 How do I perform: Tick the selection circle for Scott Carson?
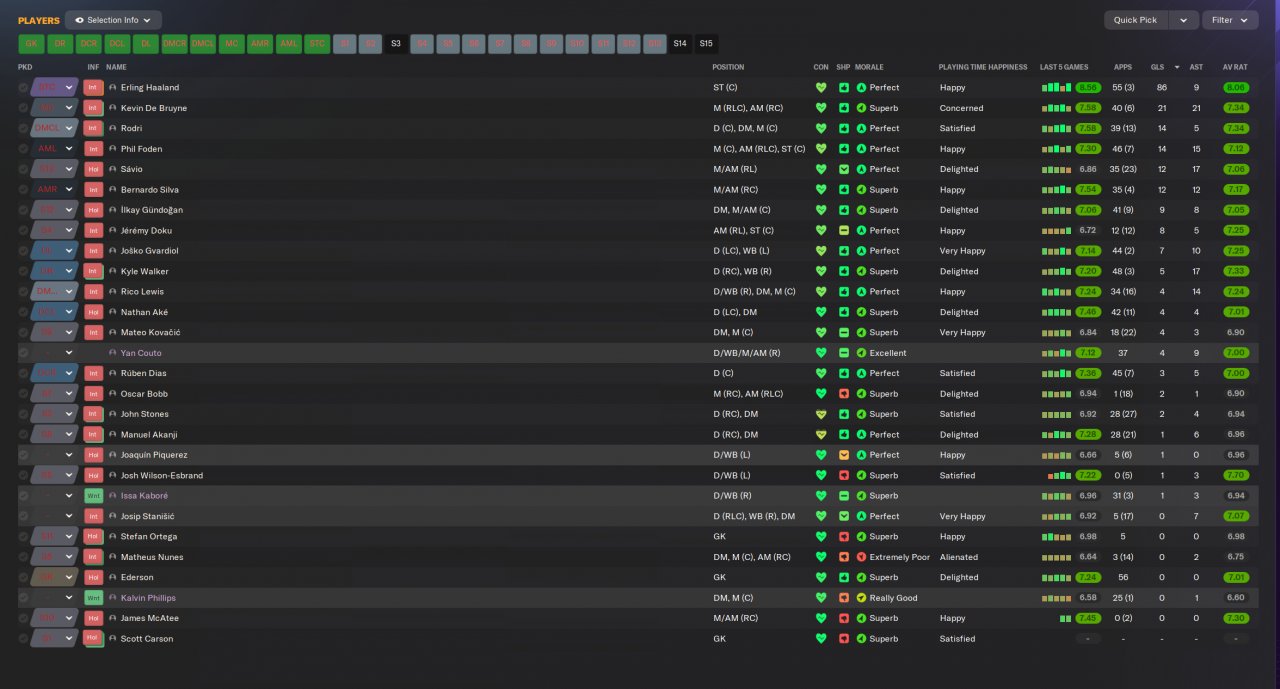tap(23, 639)
